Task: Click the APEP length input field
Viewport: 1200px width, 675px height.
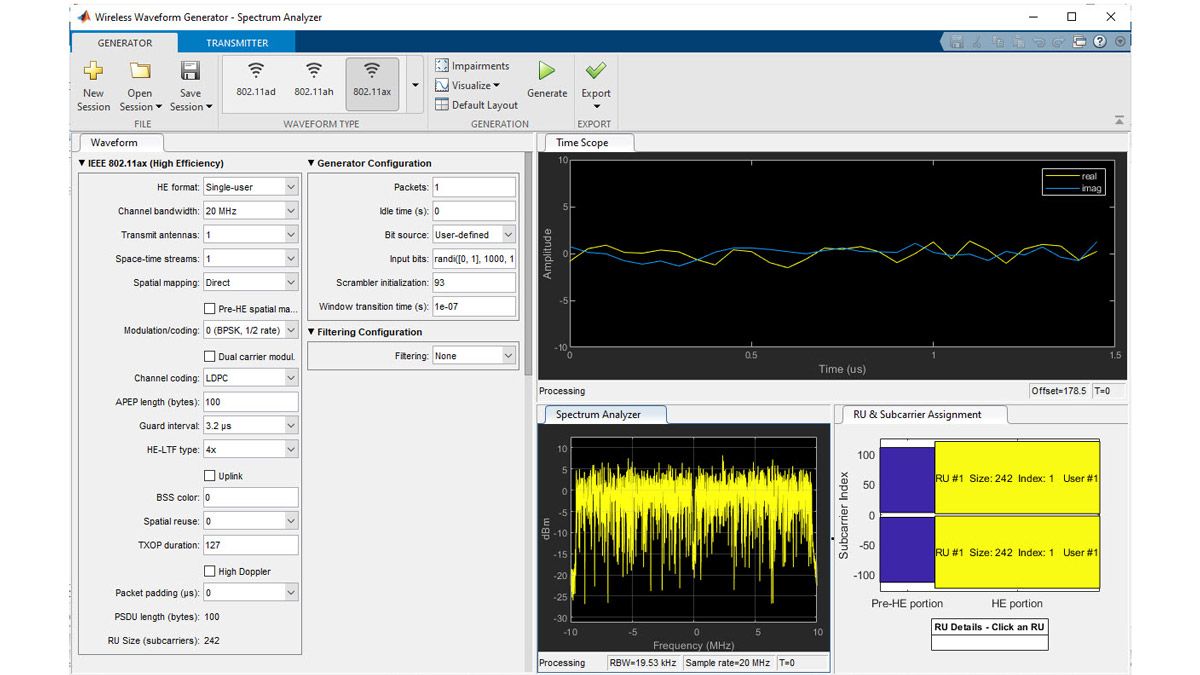Action: [250, 402]
